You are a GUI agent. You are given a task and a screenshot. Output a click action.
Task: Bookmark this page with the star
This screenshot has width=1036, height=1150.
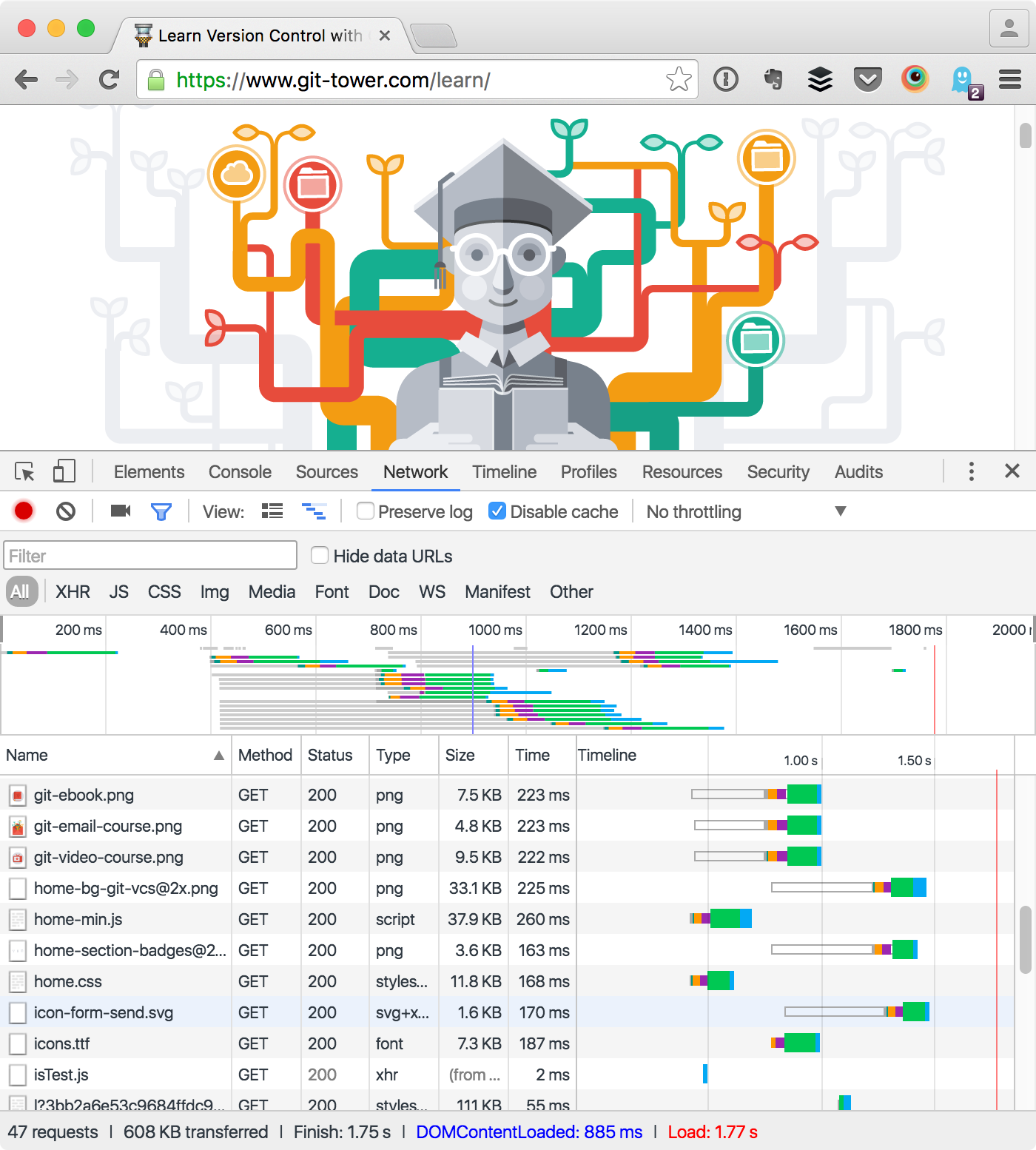[x=679, y=79]
